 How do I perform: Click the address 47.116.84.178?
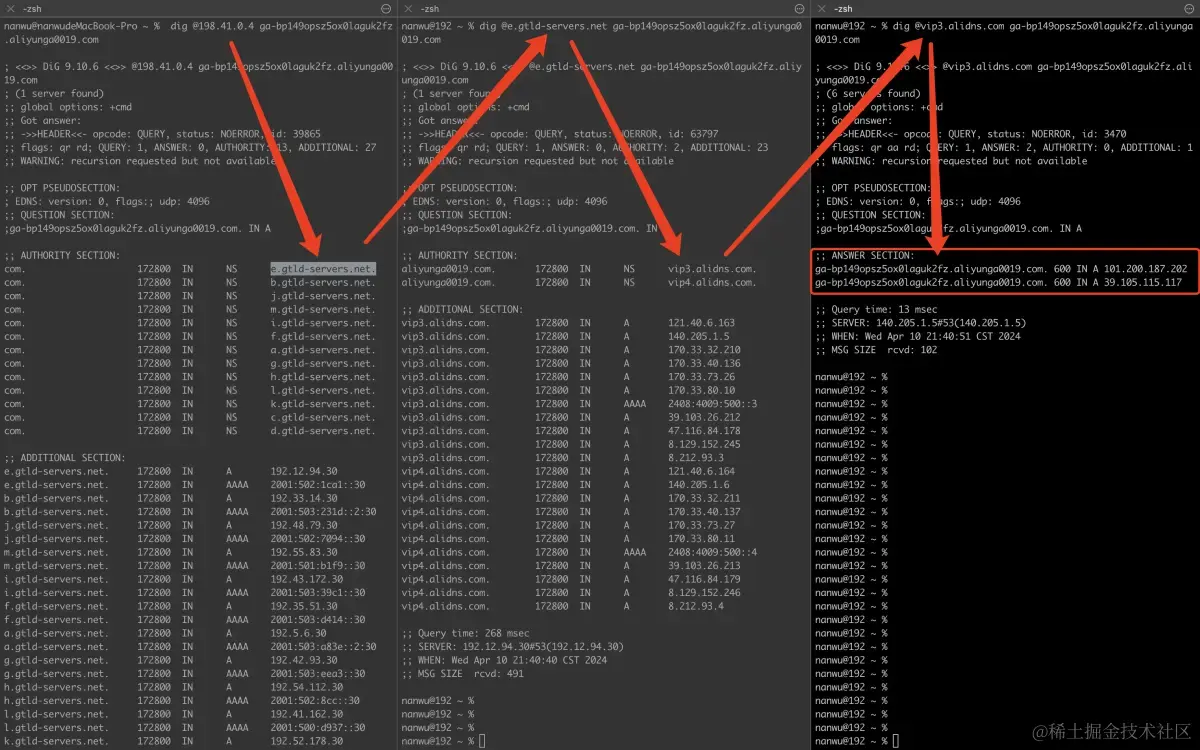tap(704, 431)
